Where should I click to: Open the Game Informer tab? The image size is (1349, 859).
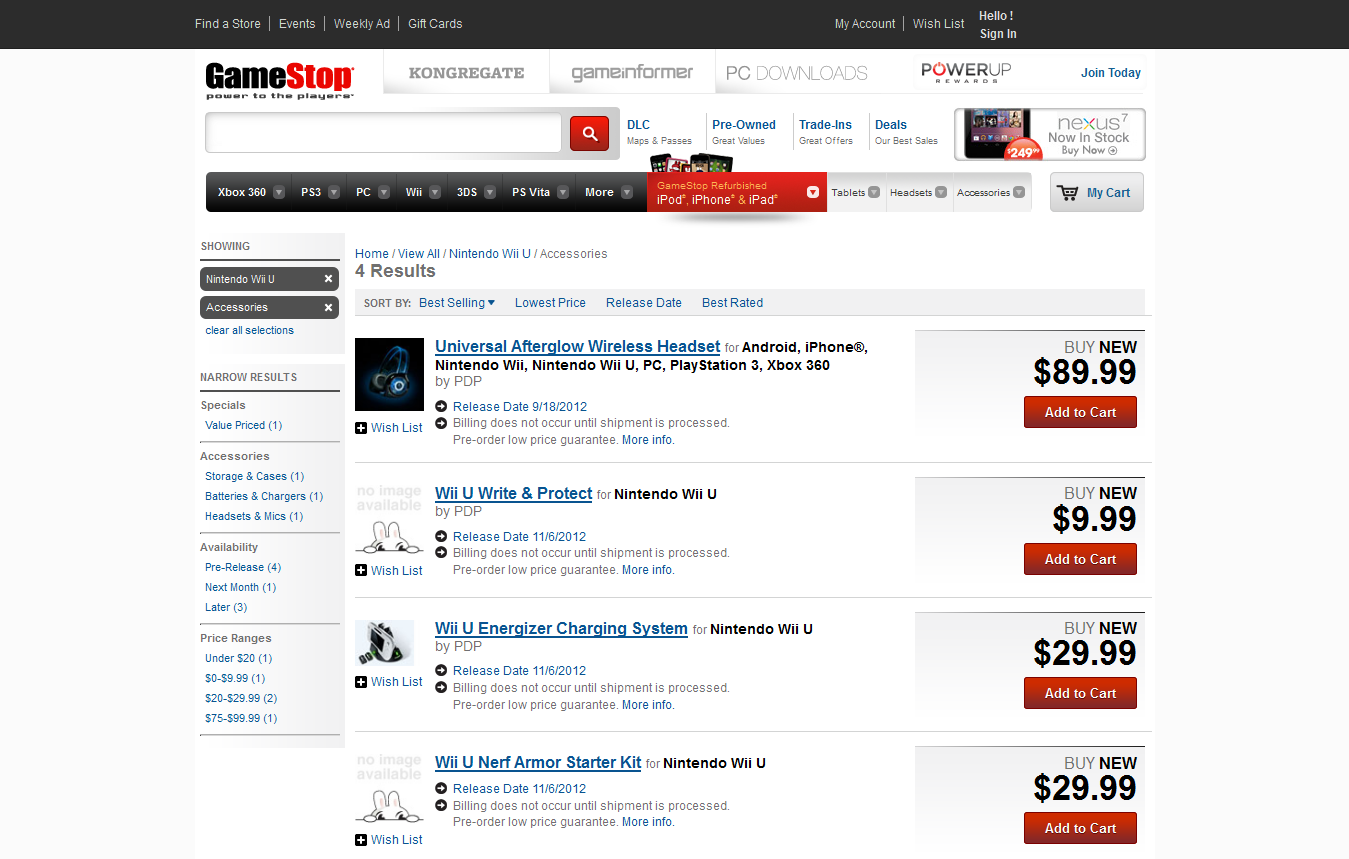(x=632, y=73)
